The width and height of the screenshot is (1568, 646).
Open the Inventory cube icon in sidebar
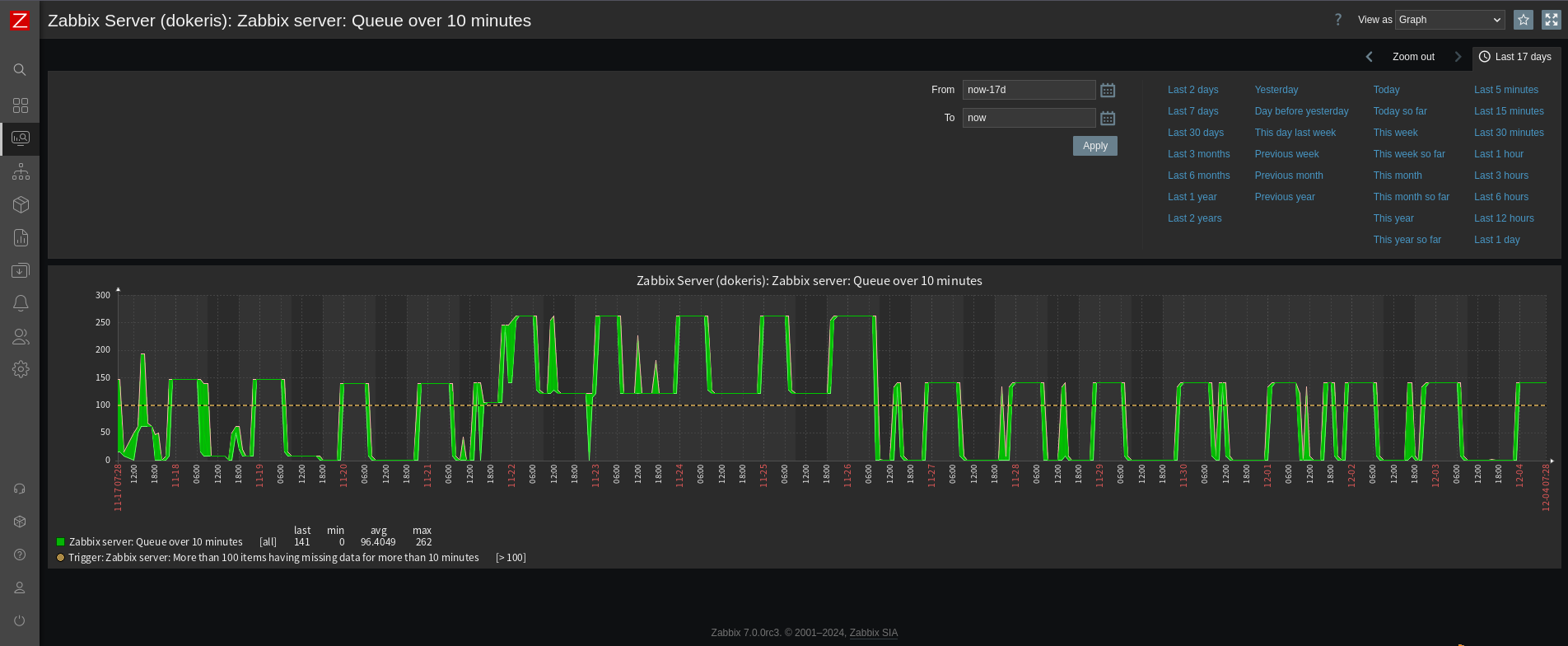point(21,204)
